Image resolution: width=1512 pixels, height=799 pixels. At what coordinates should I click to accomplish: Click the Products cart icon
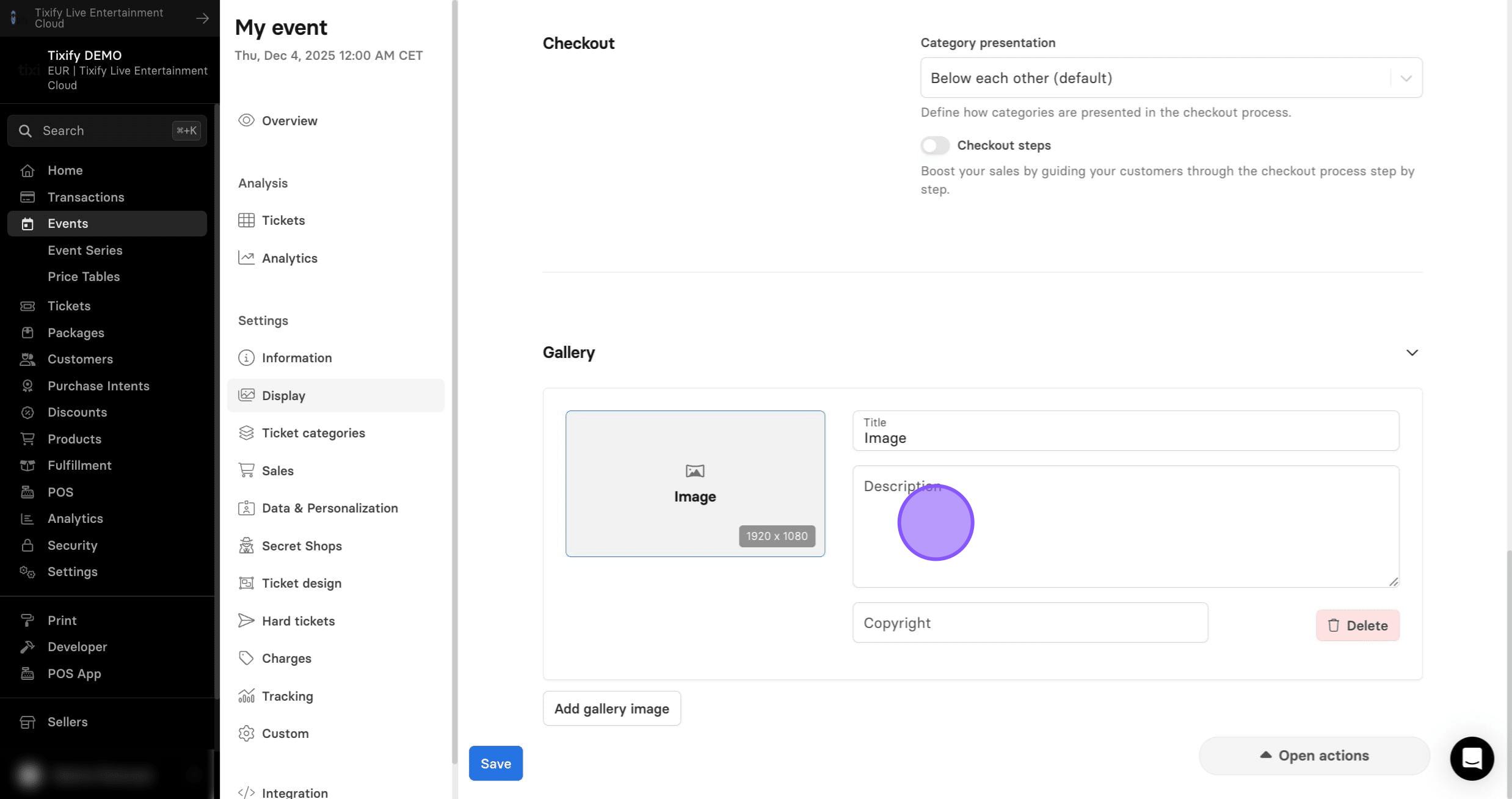27,439
